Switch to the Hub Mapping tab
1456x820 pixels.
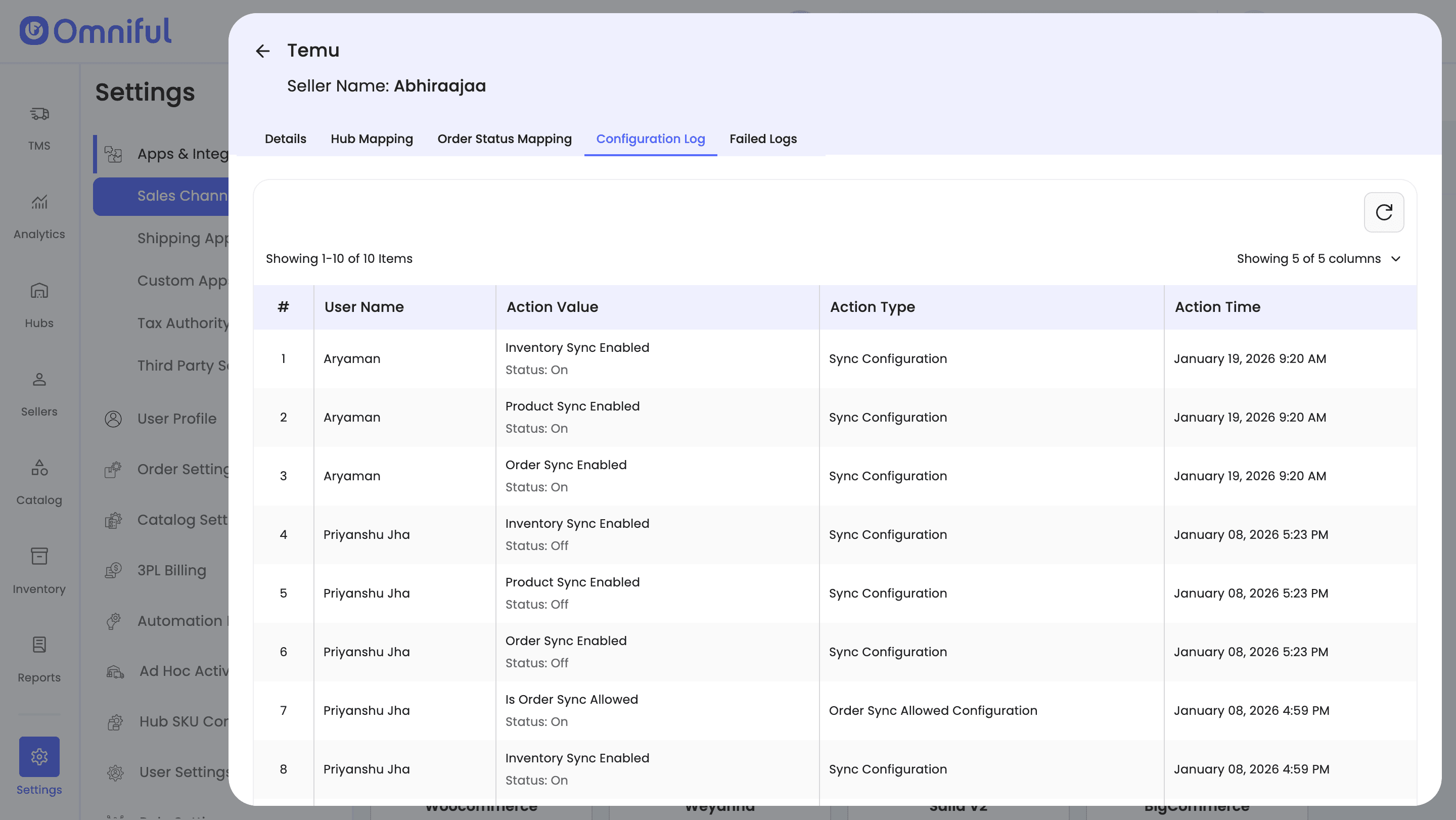click(x=372, y=139)
